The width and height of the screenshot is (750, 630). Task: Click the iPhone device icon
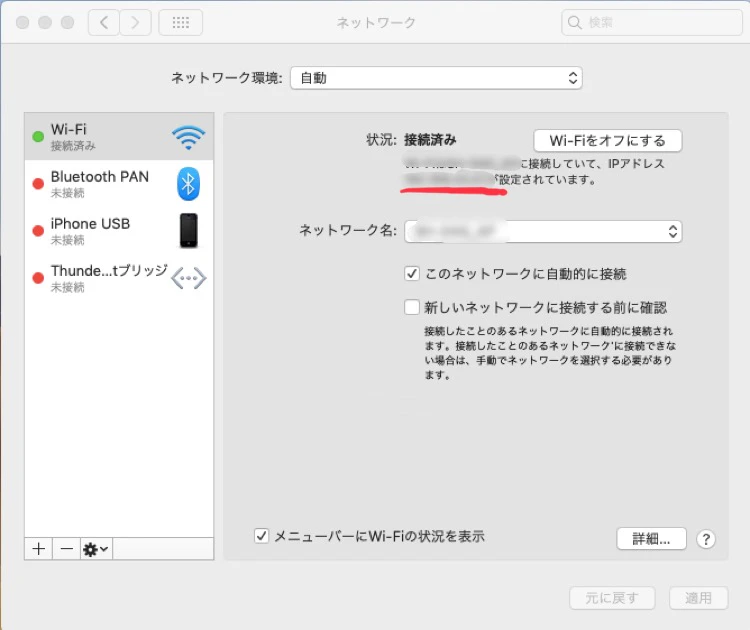(x=188, y=231)
